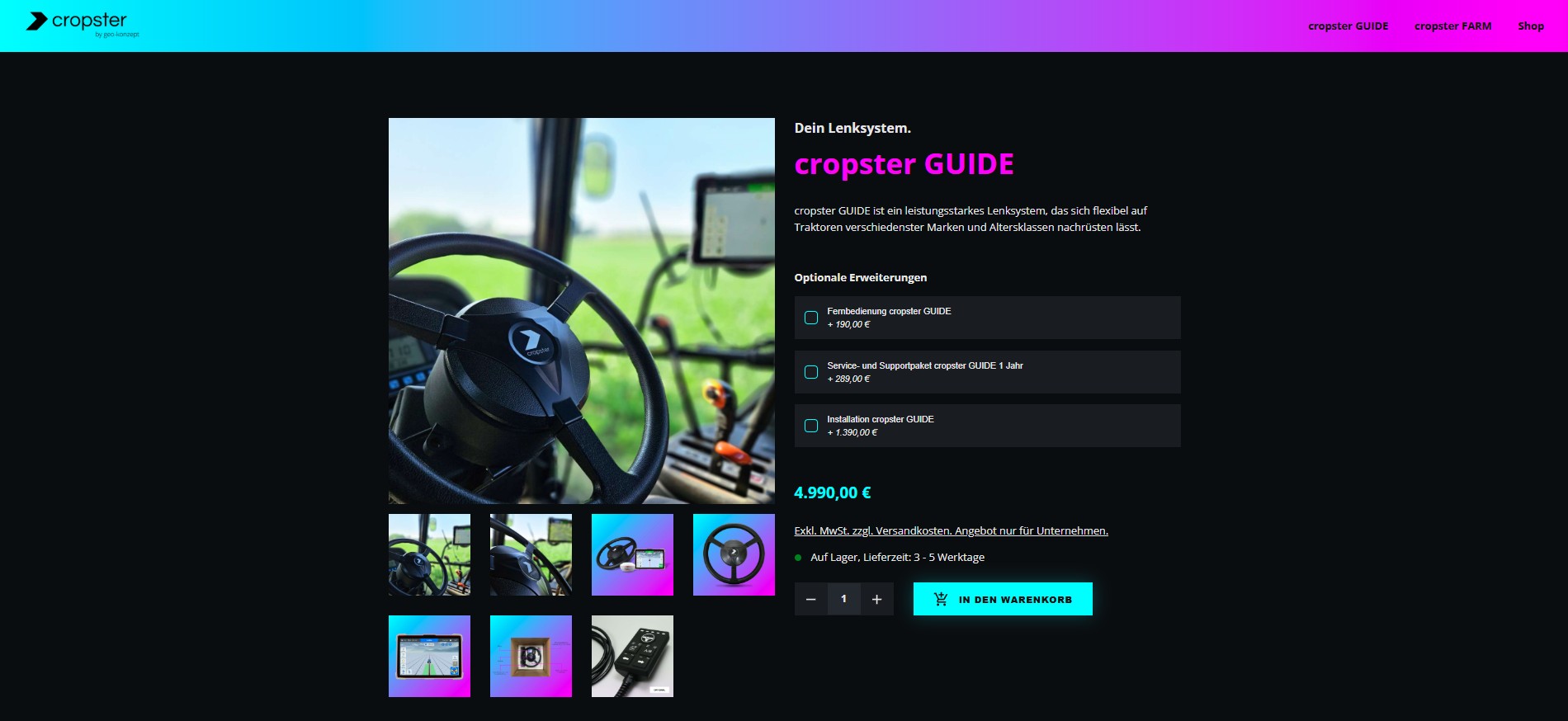The width and height of the screenshot is (1568, 721).
Task: Select second thumbnail with closer wheel view
Action: click(531, 554)
